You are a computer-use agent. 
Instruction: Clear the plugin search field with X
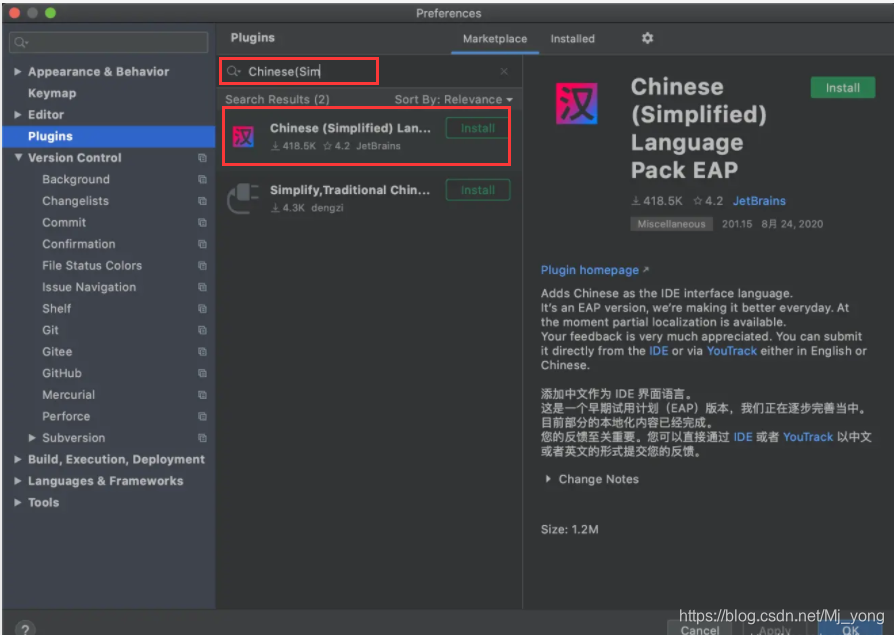[504, 71]
